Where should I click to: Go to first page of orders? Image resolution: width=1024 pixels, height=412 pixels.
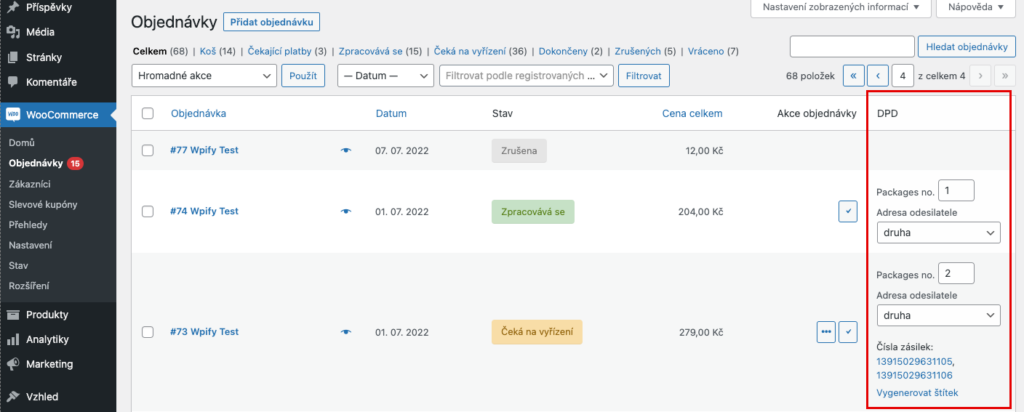(853, 75)
